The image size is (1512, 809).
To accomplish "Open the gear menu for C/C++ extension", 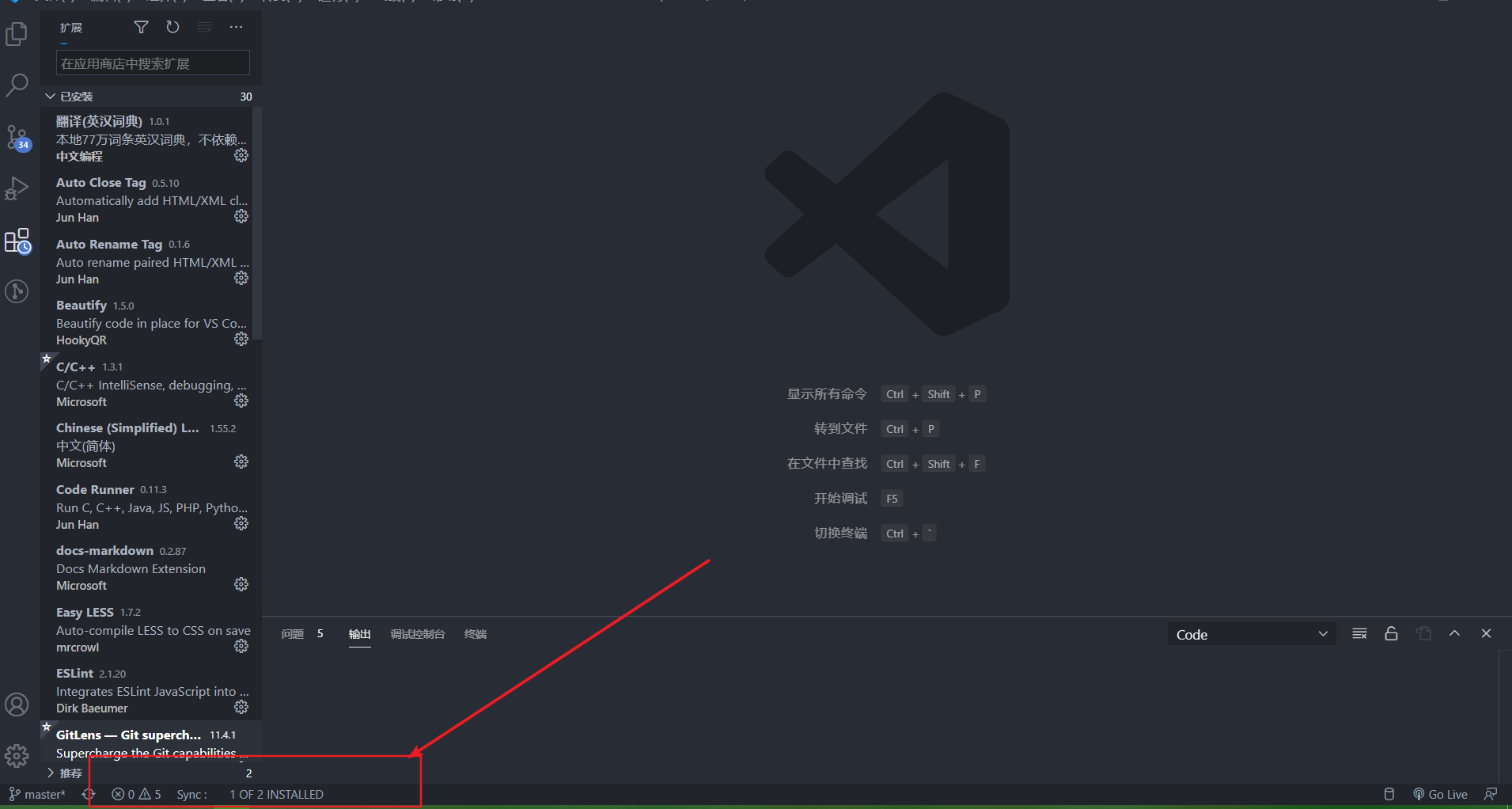I will (241, 401).
